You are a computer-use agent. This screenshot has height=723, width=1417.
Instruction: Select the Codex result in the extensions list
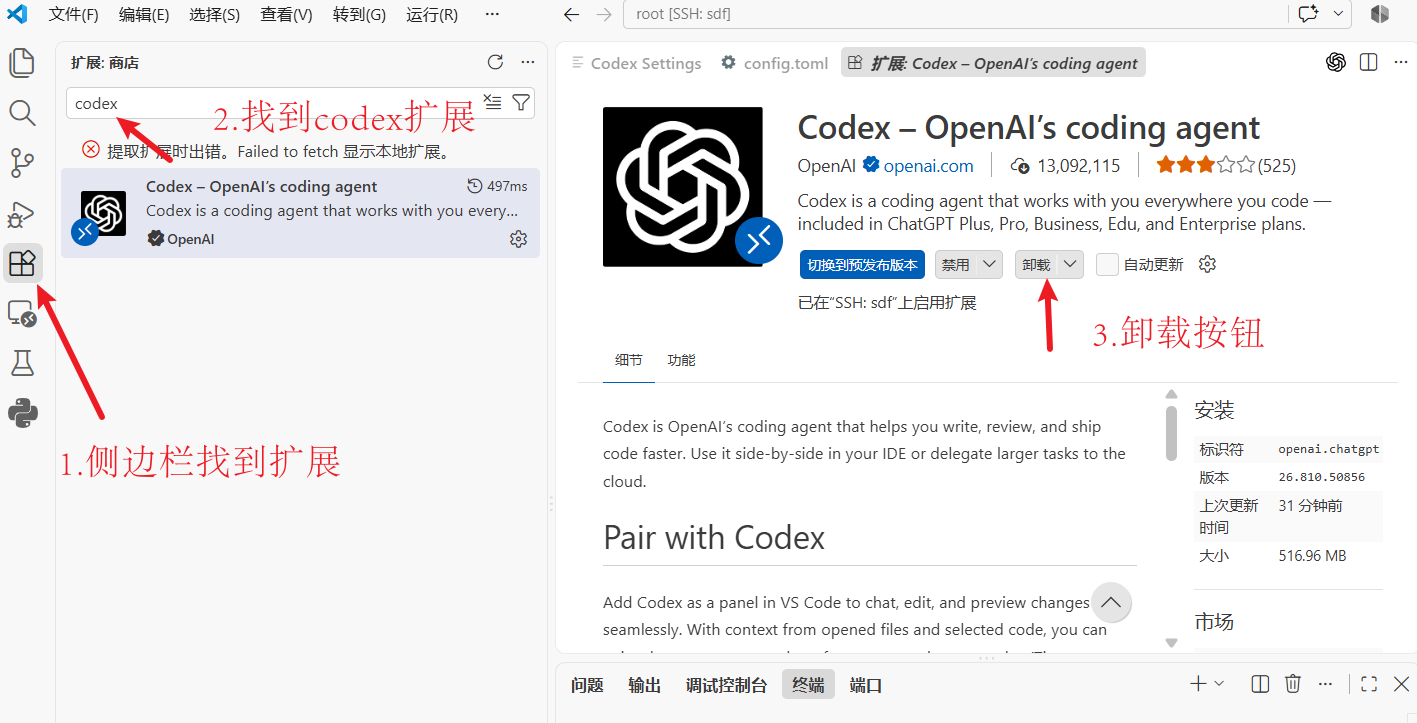click(x=300, y=213)
